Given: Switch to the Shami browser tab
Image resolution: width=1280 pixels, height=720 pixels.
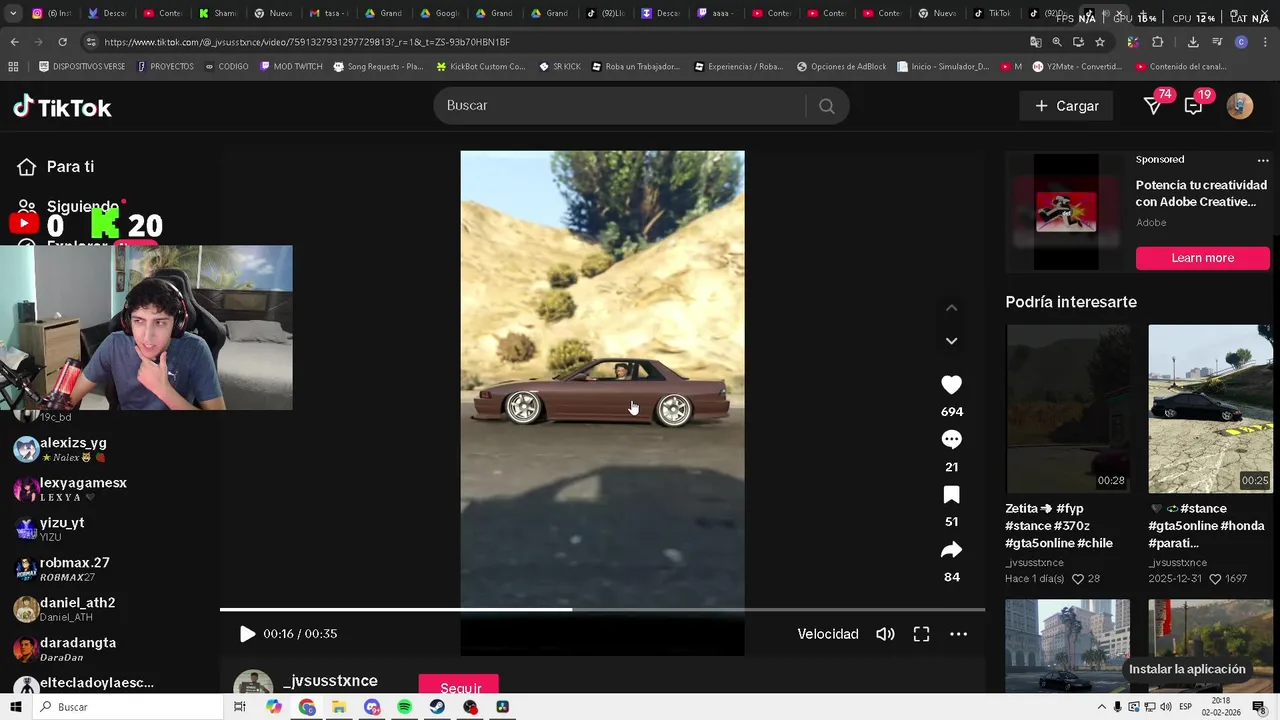Looking at the screenshot, I should (216, 13).
